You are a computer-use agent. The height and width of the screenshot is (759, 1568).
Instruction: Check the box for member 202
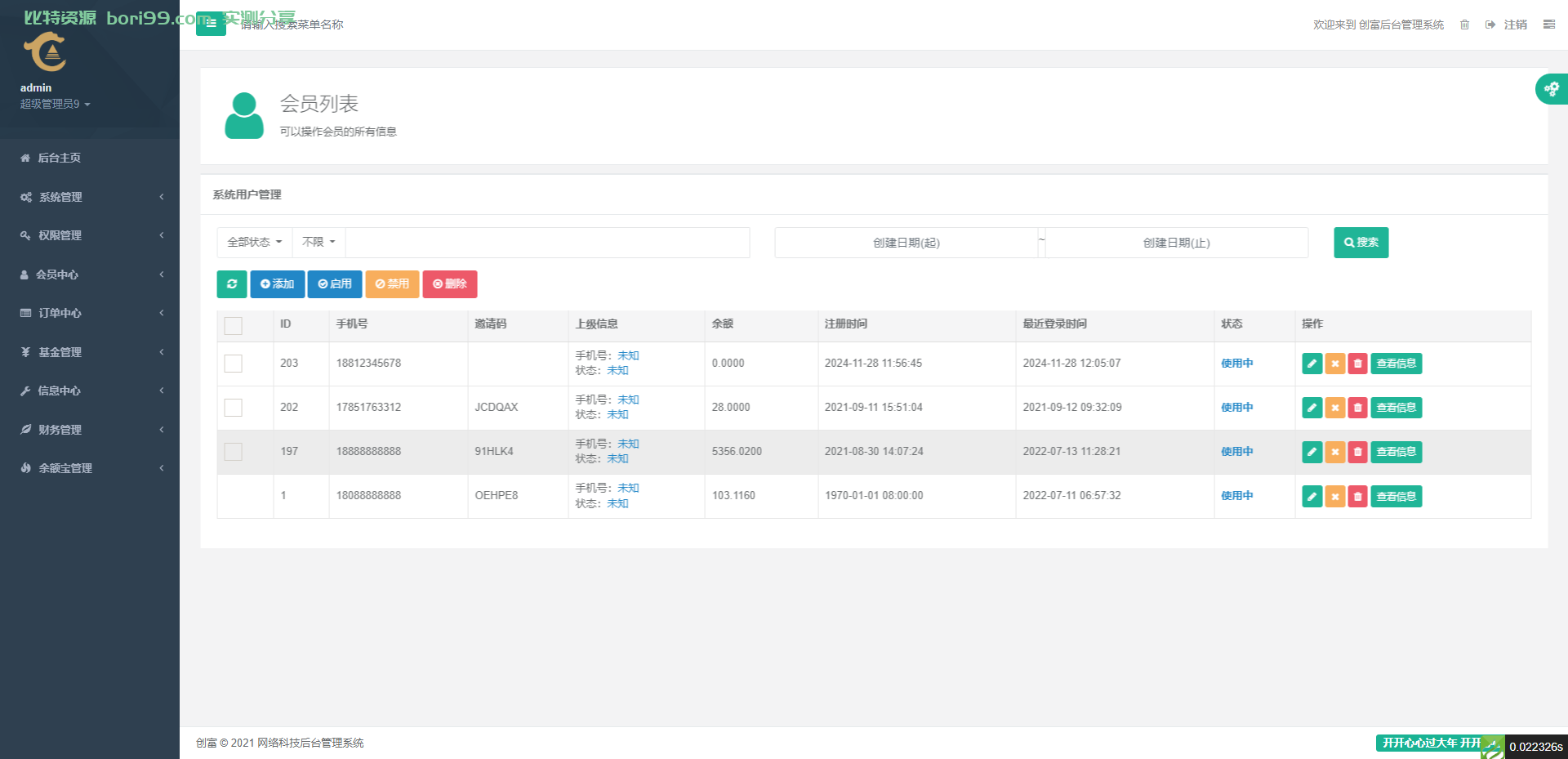(234, 408)
